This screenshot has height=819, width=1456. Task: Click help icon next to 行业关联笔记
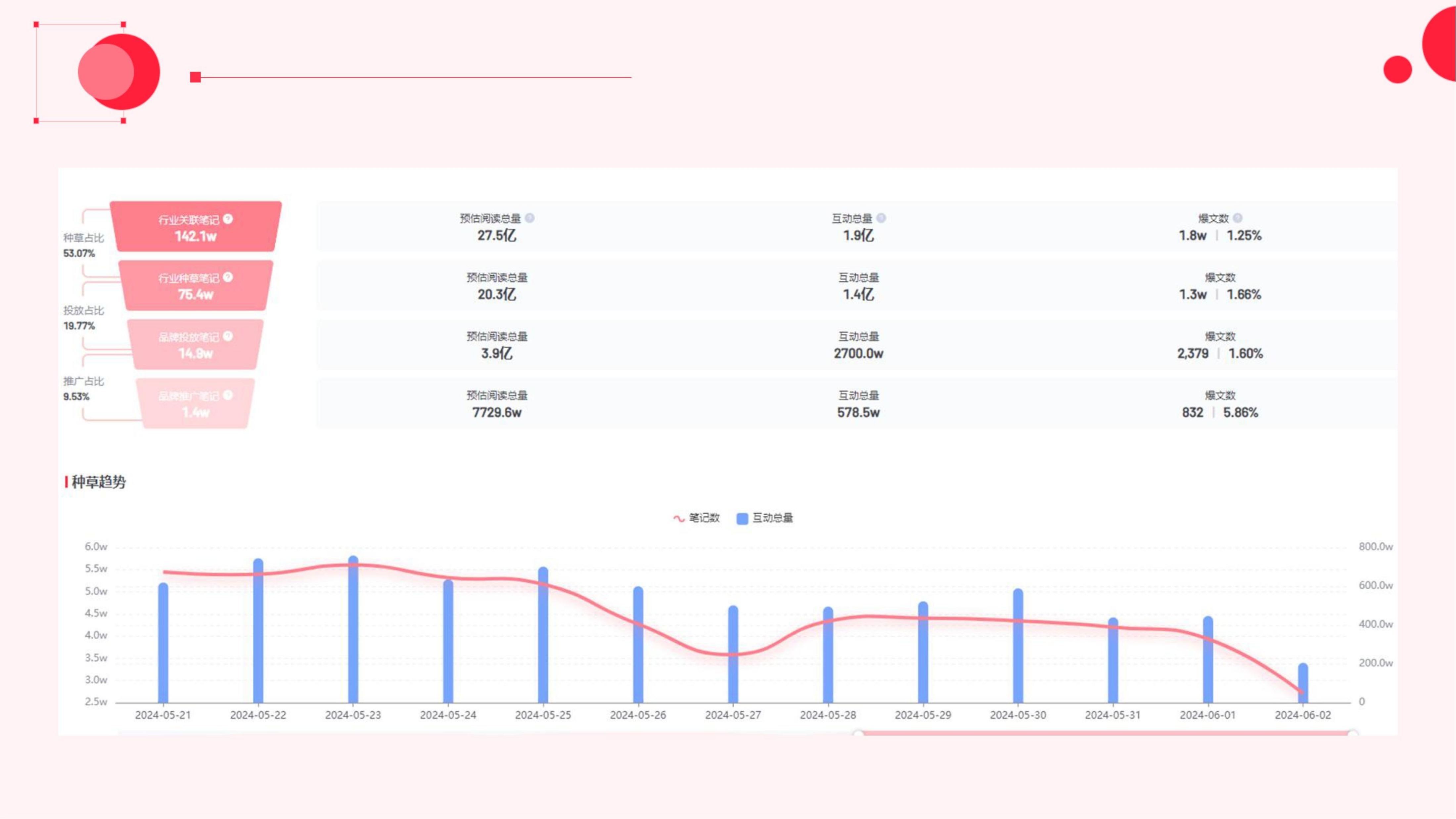[228, 219]
